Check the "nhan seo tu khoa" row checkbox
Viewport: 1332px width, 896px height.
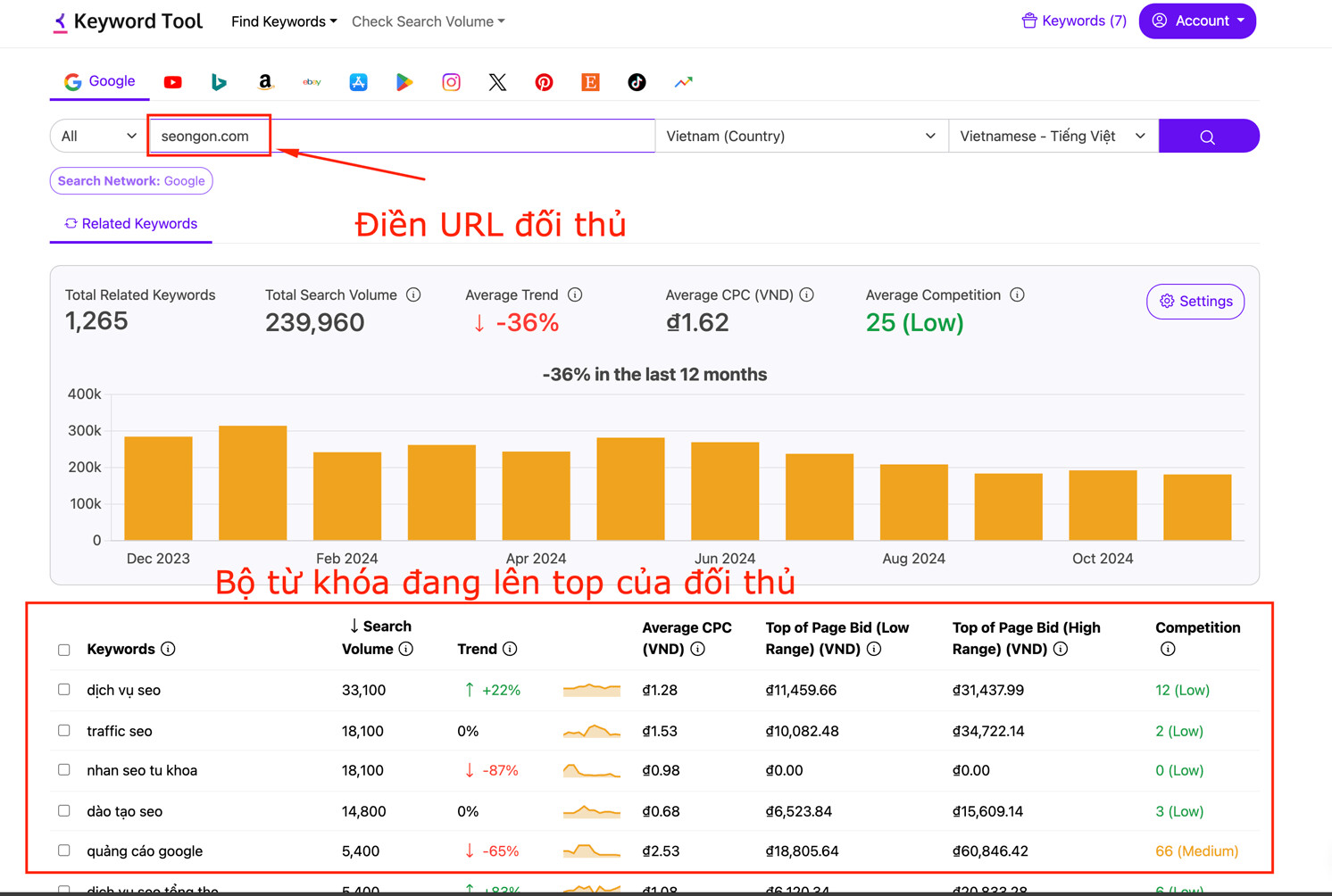pos(64,769)
